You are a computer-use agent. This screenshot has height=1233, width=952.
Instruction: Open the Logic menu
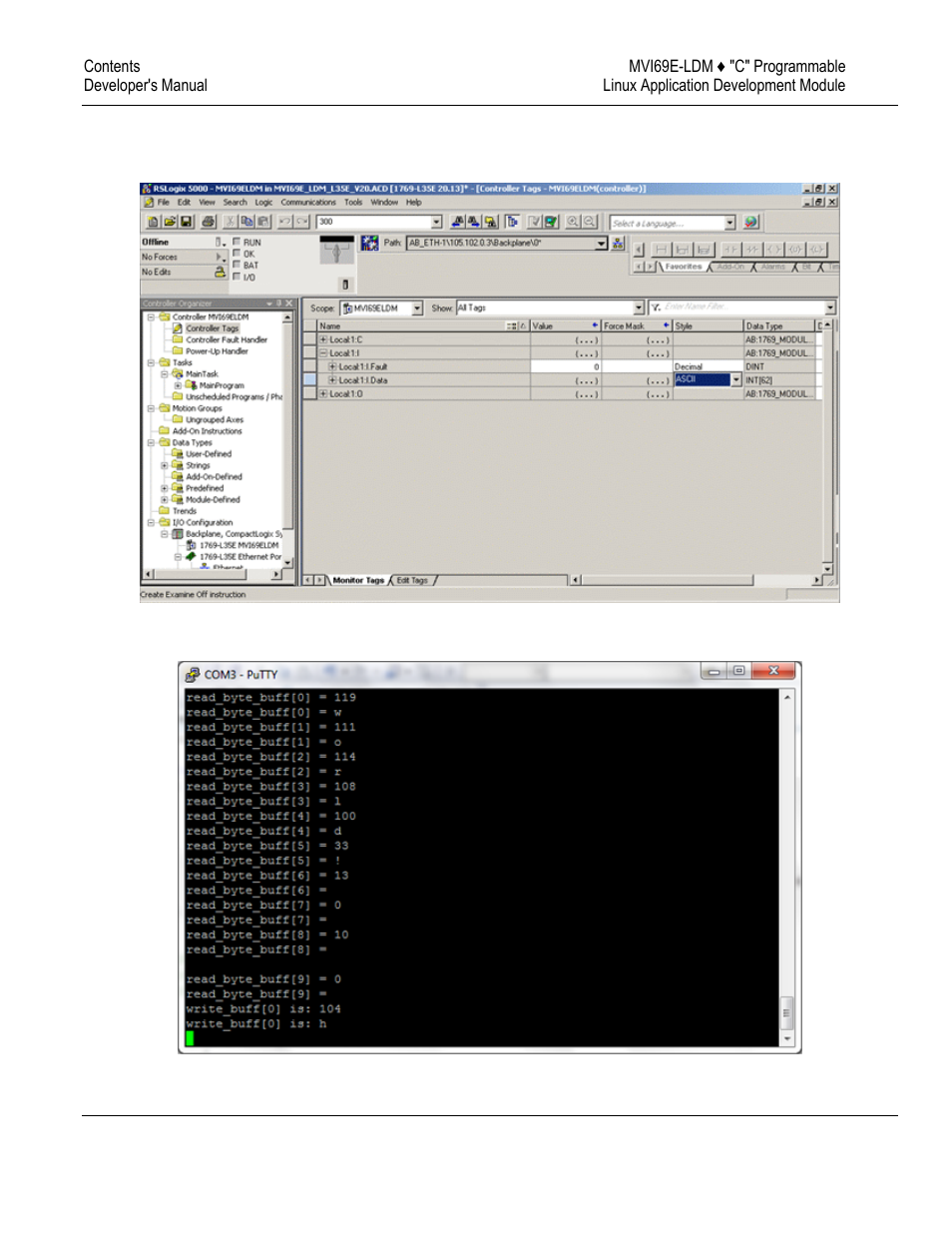coord(263,202)
